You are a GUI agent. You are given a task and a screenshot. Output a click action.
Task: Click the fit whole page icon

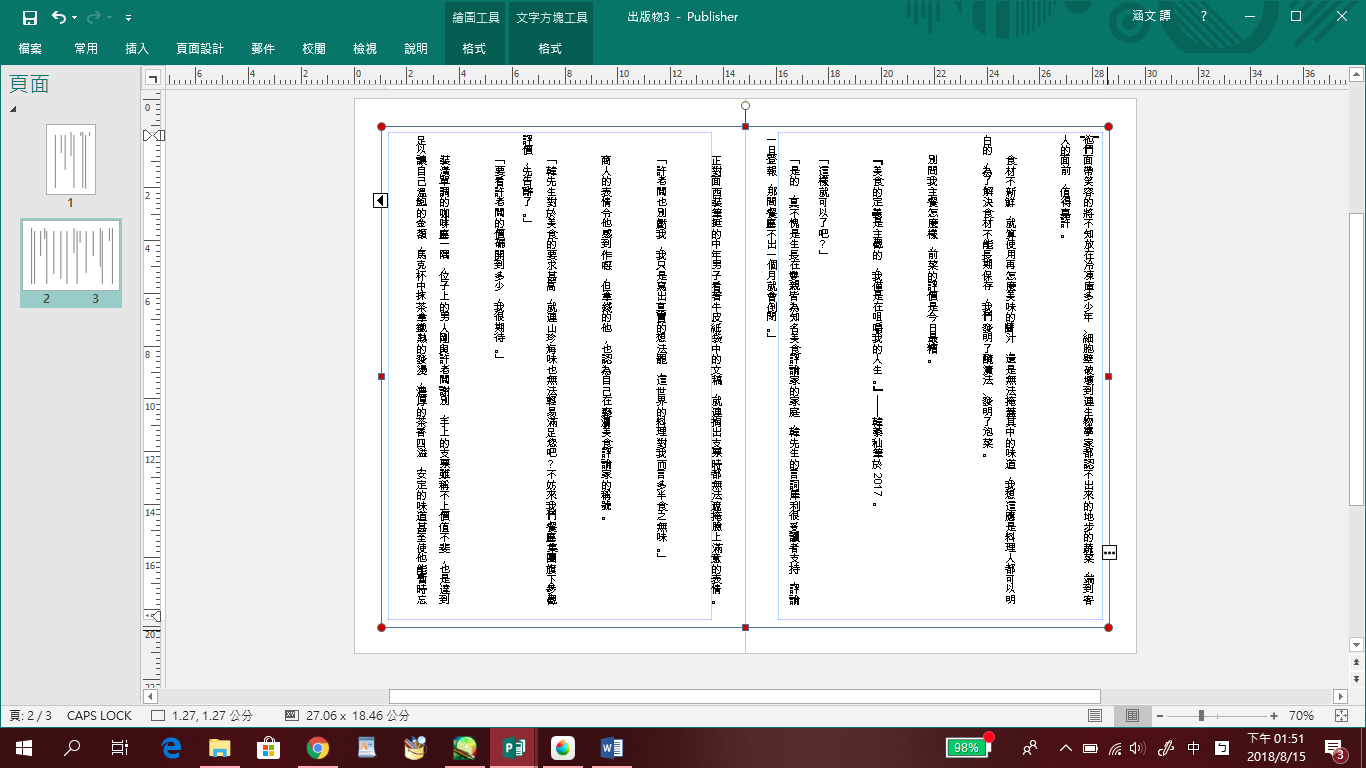[1341, 716]
